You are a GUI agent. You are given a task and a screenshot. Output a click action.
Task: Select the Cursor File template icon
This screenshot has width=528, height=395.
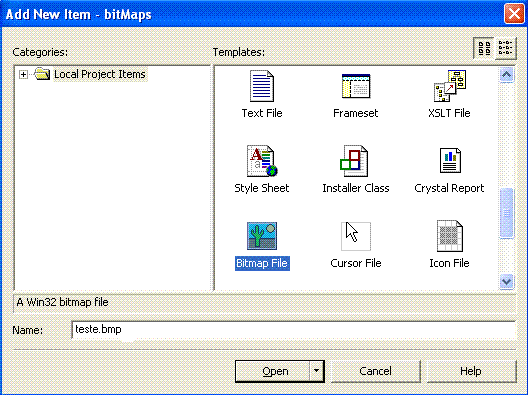356,236
